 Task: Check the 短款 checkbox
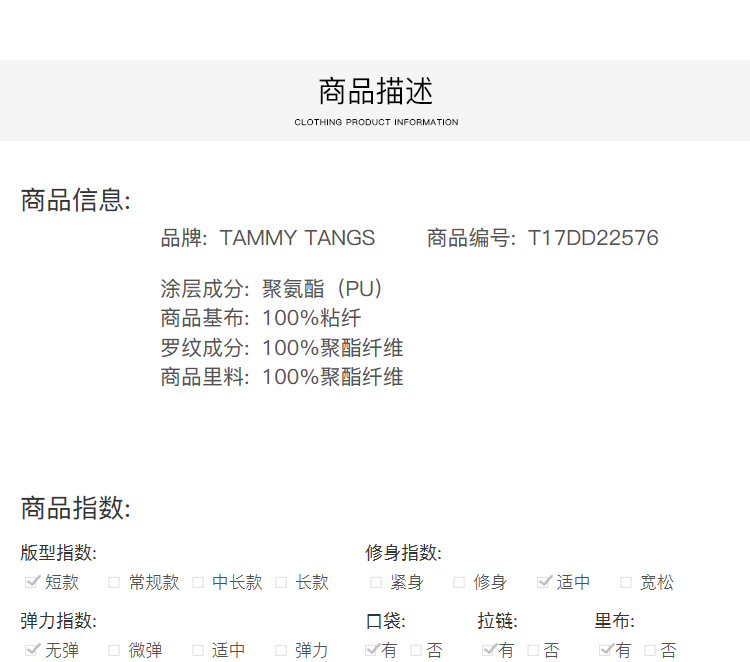32,582
